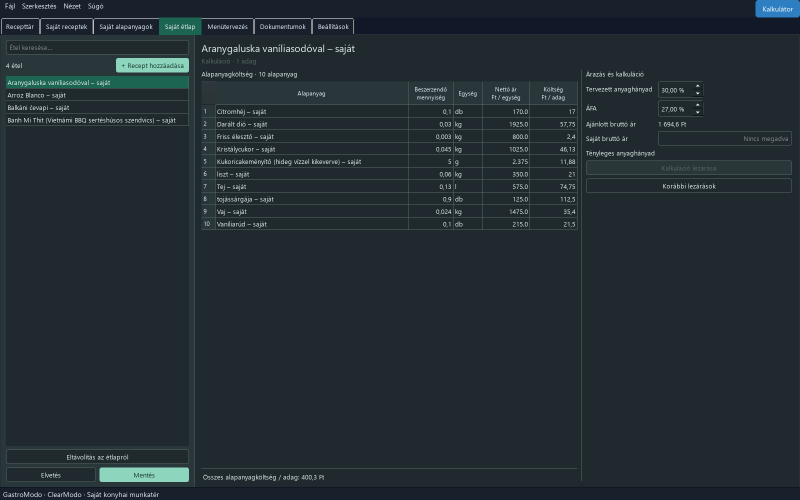This screenshot has height=500, width=800.
Task: Select Arroz Blanco – saját in list
Action: pyautogui.click(x=97, y=95)
